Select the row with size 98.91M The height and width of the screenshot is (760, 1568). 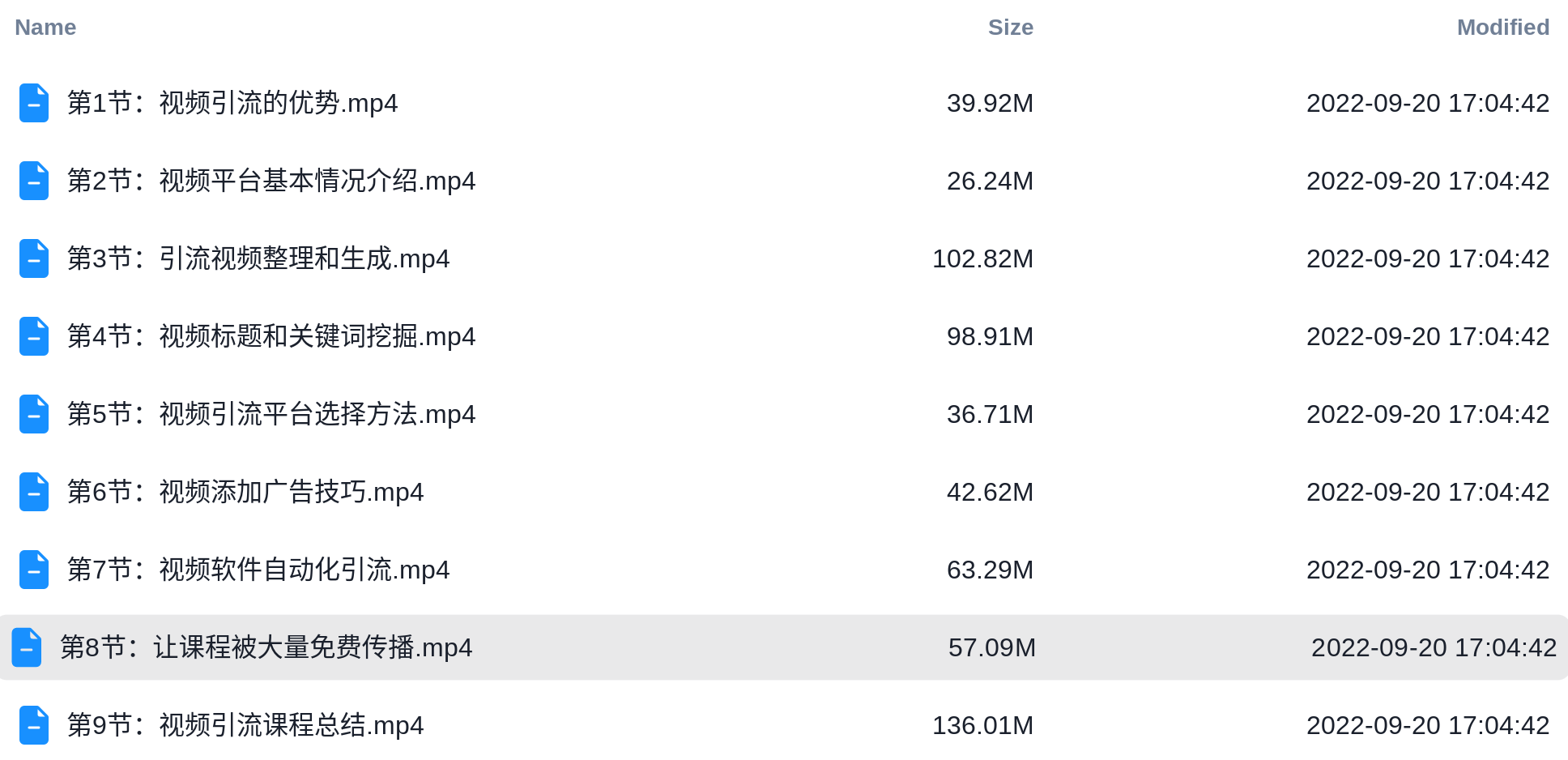coord(784,336)
